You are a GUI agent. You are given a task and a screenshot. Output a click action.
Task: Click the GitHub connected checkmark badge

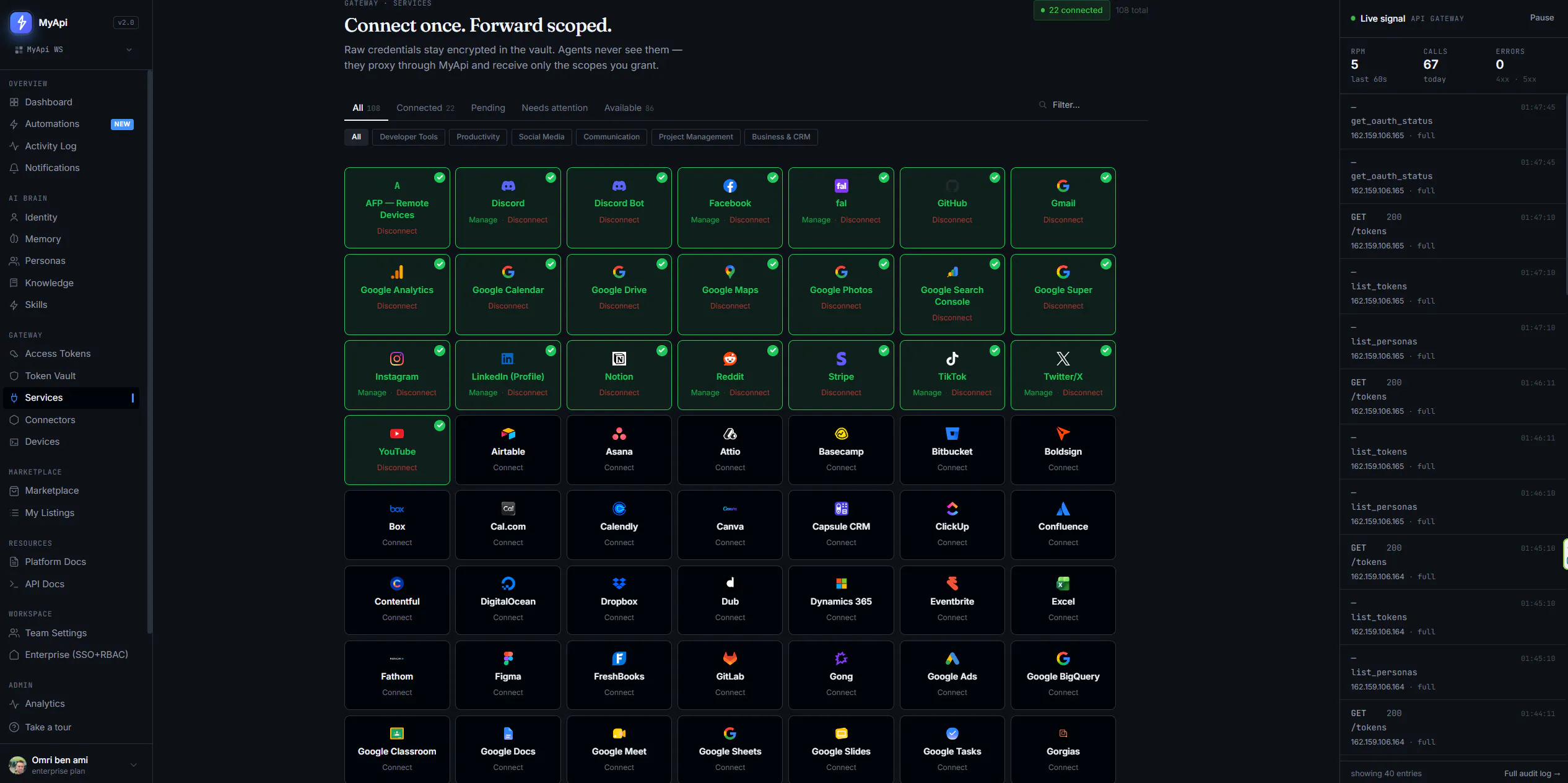(x=995, y=178)
